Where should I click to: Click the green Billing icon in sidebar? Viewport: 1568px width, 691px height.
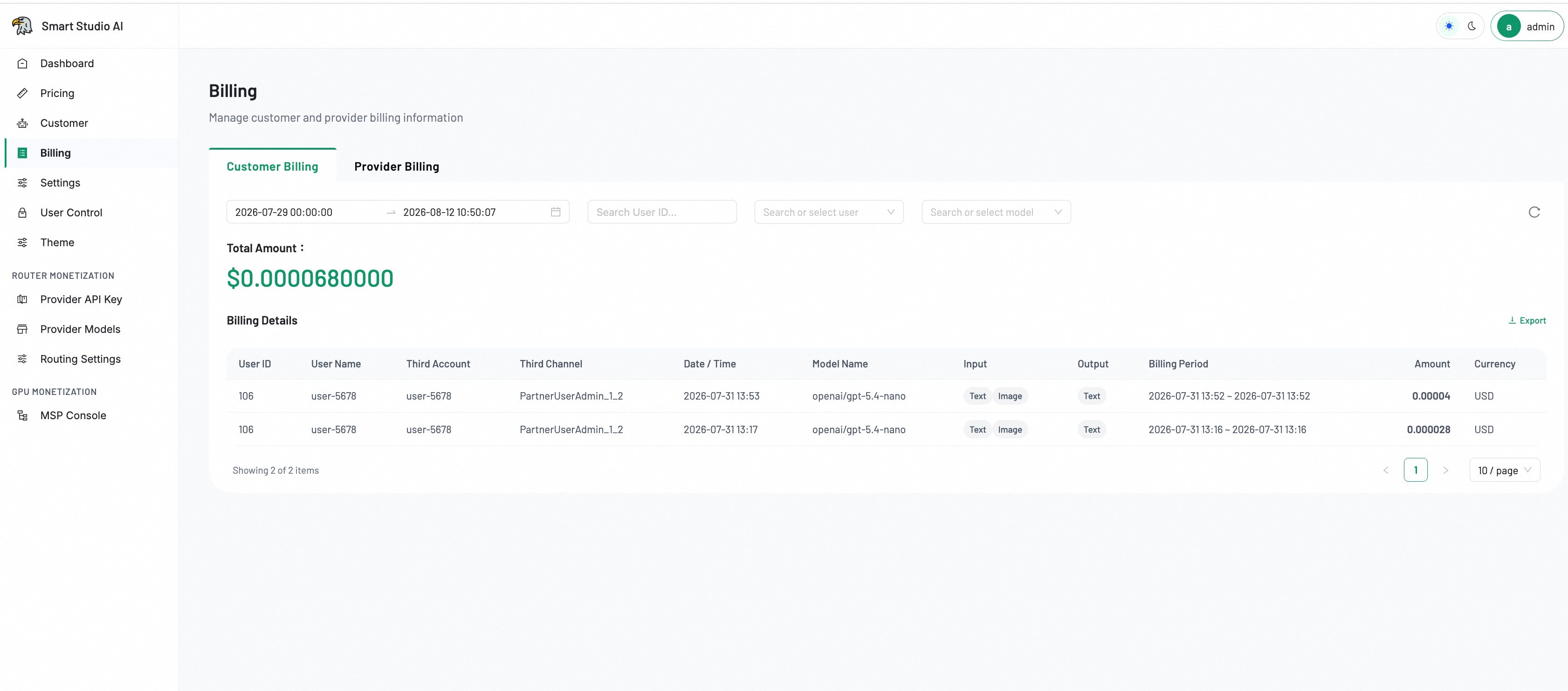22,153
